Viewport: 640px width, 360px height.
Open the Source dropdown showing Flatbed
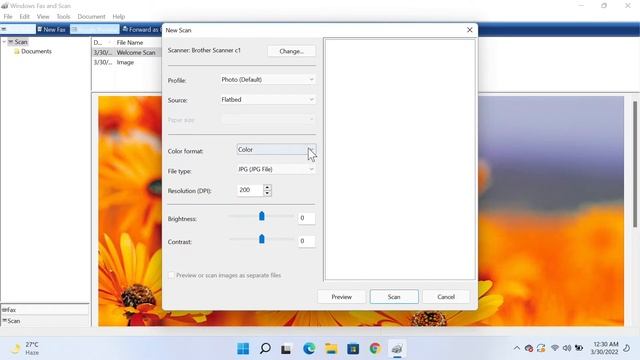(268, 100)
